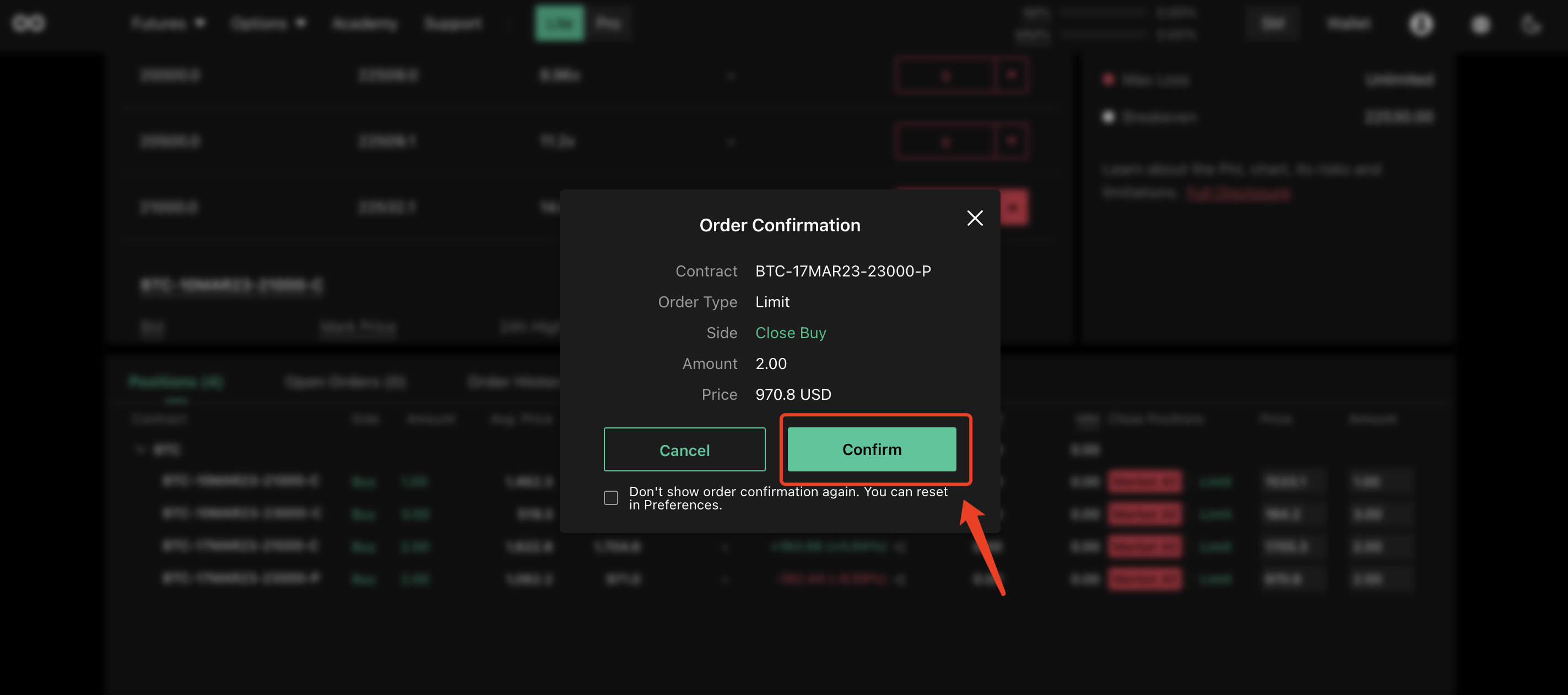Select the contract name BTC-17MAR23-23000-P
1568x695 pixels.
pyautogui.click(x=843, y=271)
